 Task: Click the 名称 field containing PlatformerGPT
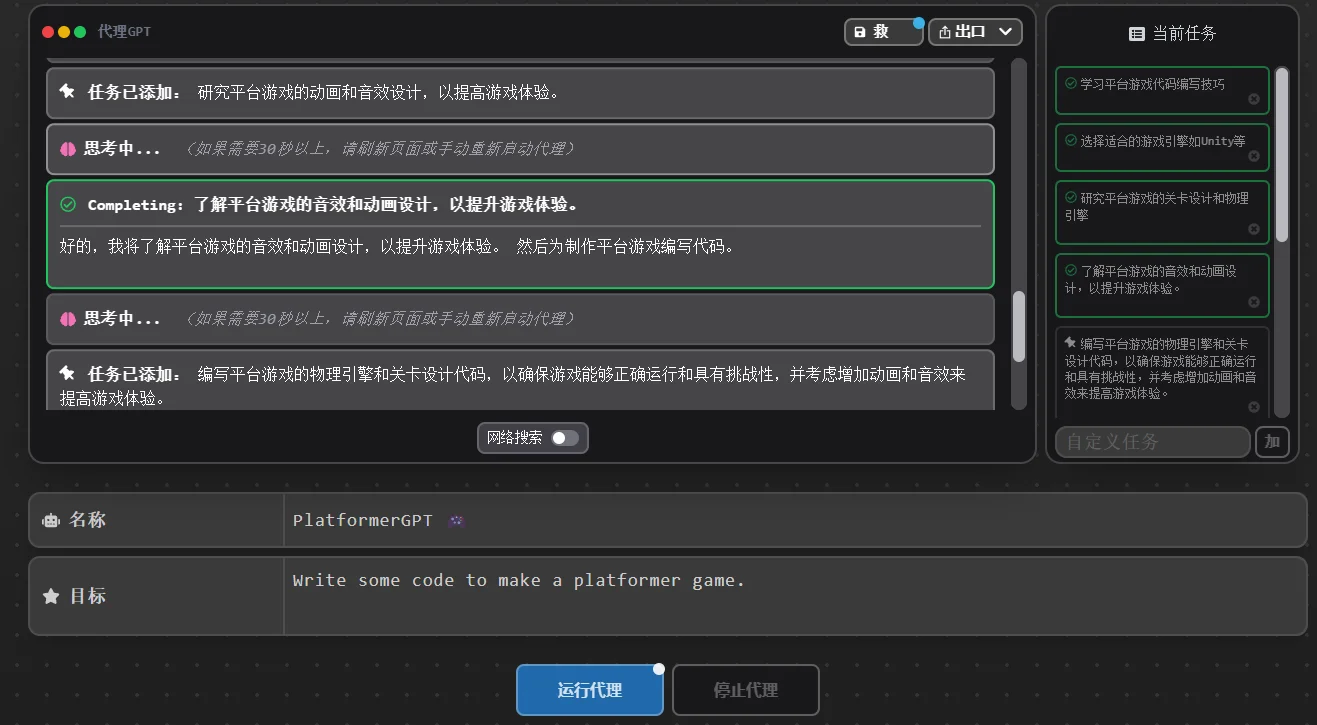coord(795,520)
